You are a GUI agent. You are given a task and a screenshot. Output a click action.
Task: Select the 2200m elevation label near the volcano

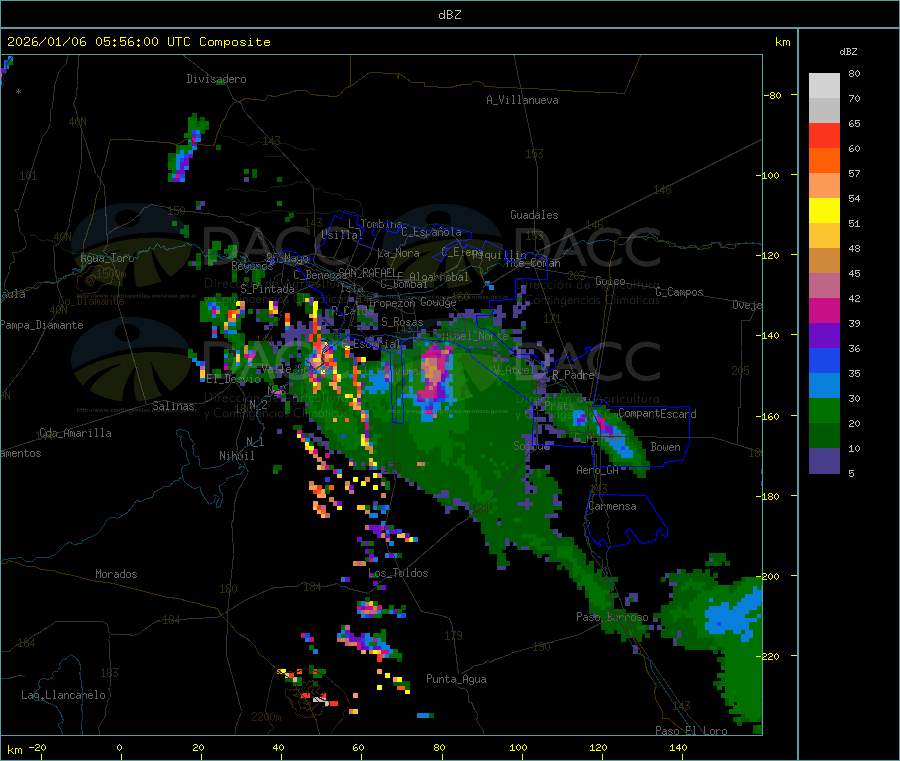(266, 717)
